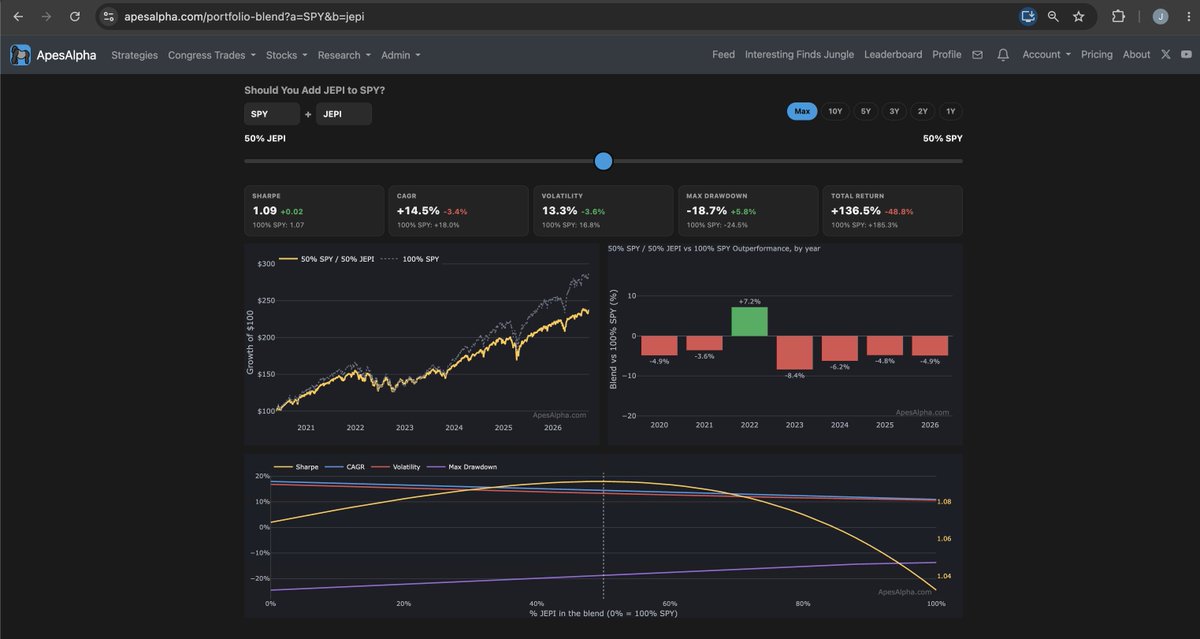Click the Max Drawdown stat card
Image resolution: width=1200 pixels, height=639 pixels.
(x=747, y=211)
